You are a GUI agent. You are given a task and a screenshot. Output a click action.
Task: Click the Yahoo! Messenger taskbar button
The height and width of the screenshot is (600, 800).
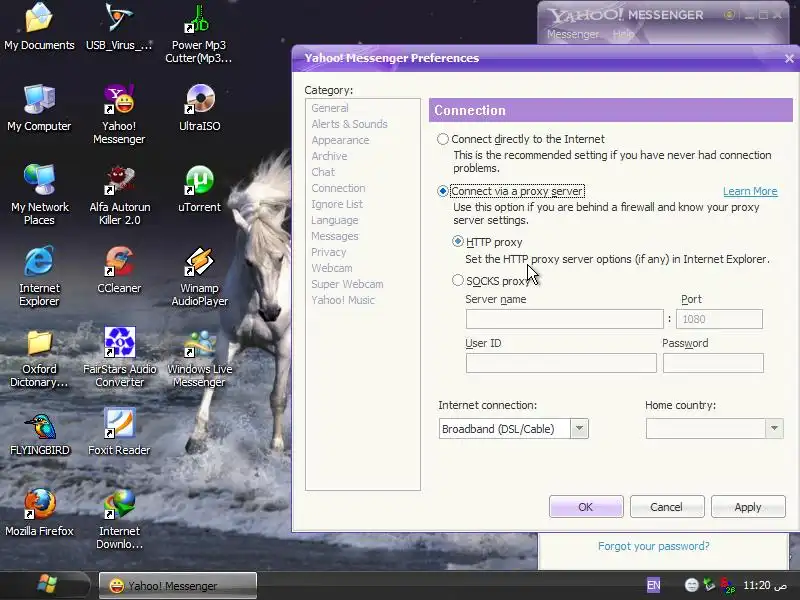pyautogui.click(x=177, y=585)
